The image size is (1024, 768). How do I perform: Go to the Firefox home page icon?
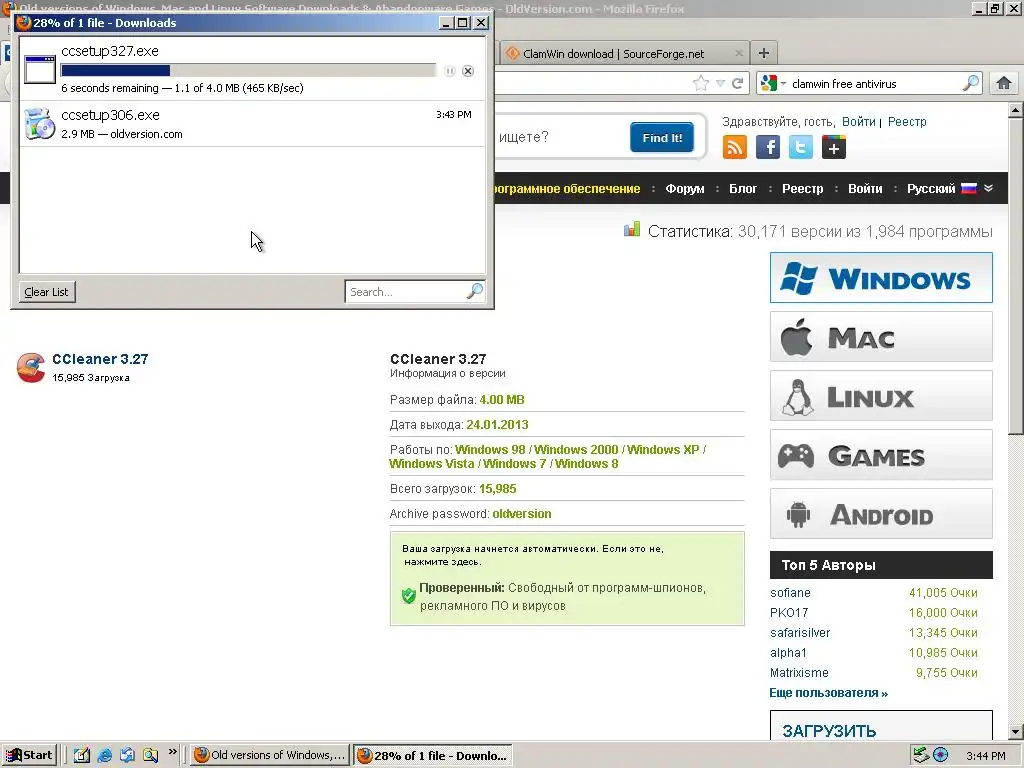point(1004,83)
